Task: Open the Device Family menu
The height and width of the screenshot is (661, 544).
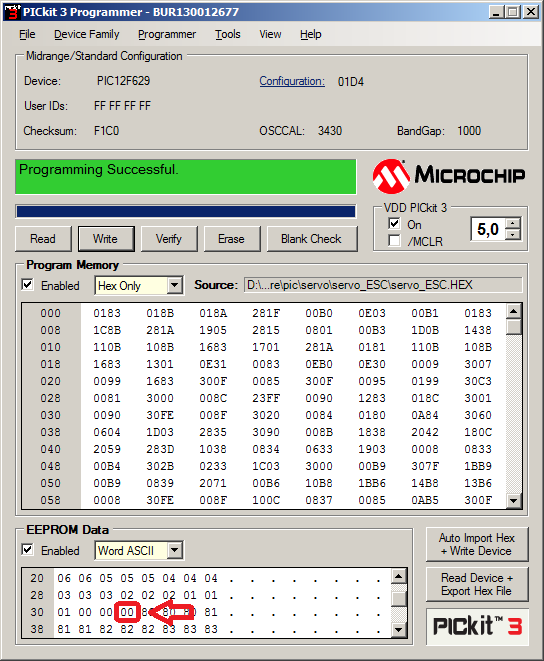Action: pos(86,34)
